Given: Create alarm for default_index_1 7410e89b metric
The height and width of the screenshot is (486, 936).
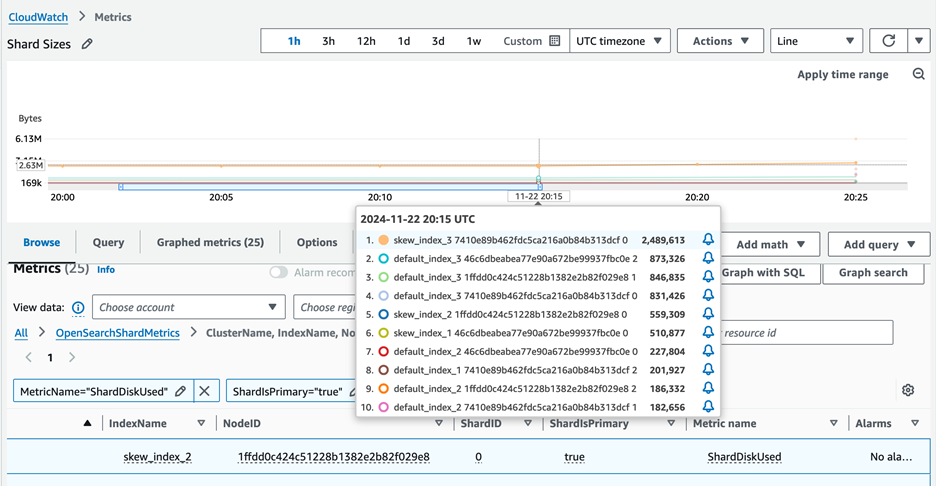Looking at the screenshot, I should coord(708,369).
